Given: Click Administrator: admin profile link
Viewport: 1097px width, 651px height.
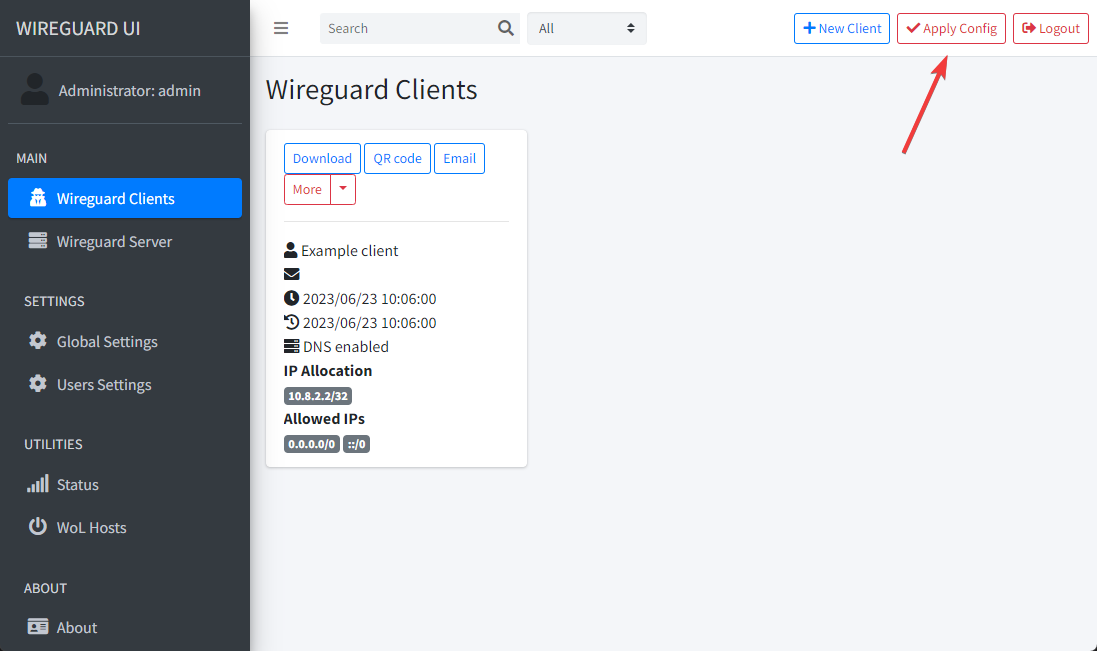Looking at the screenshot, I should tap(129, 90).
